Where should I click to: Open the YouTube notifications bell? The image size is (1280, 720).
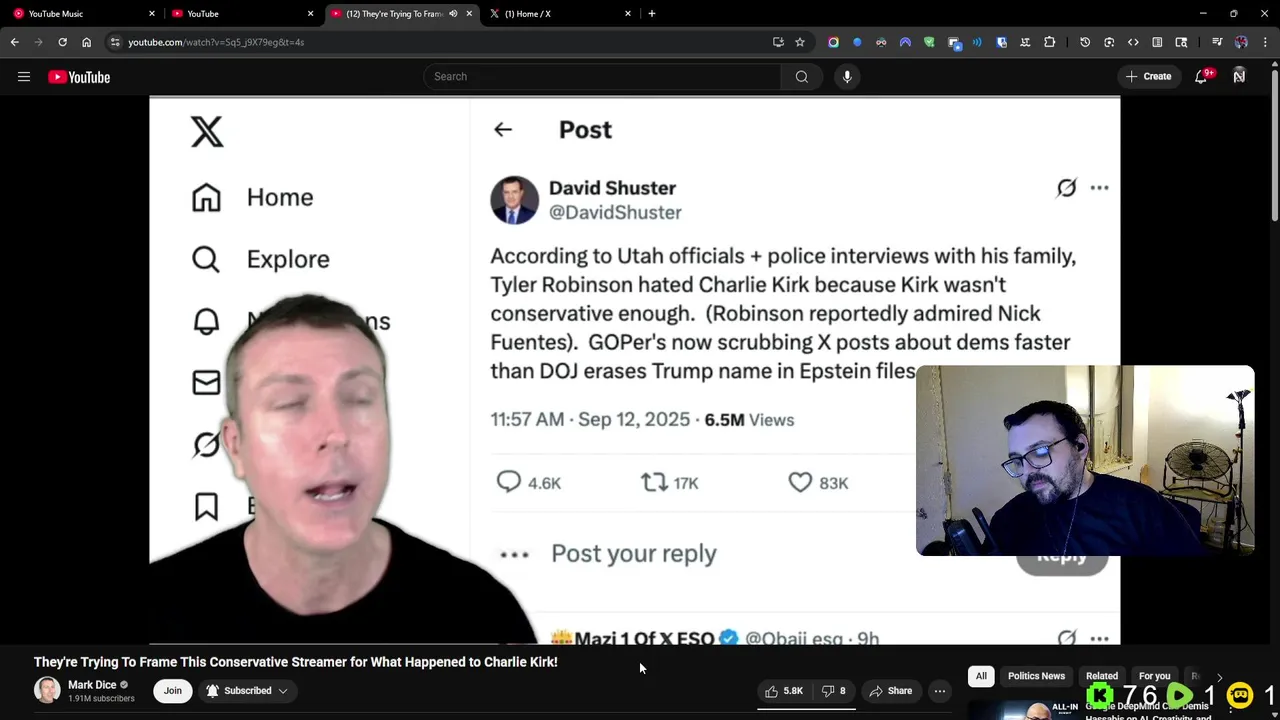click(x=1201, y=77)
